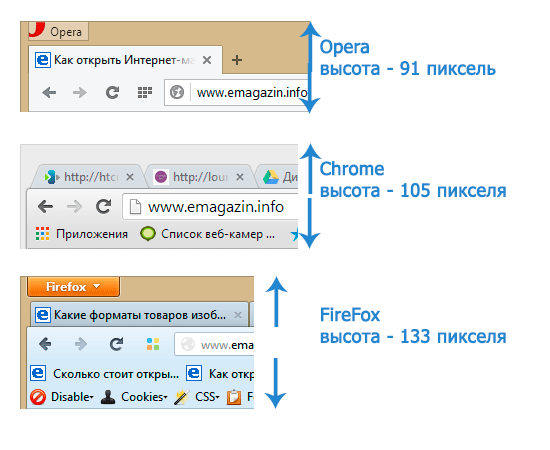Select Firefox tab Какие форматы товаров
Image resolution: width=550 pixels, height=450 pixels.
click(140, 315)
